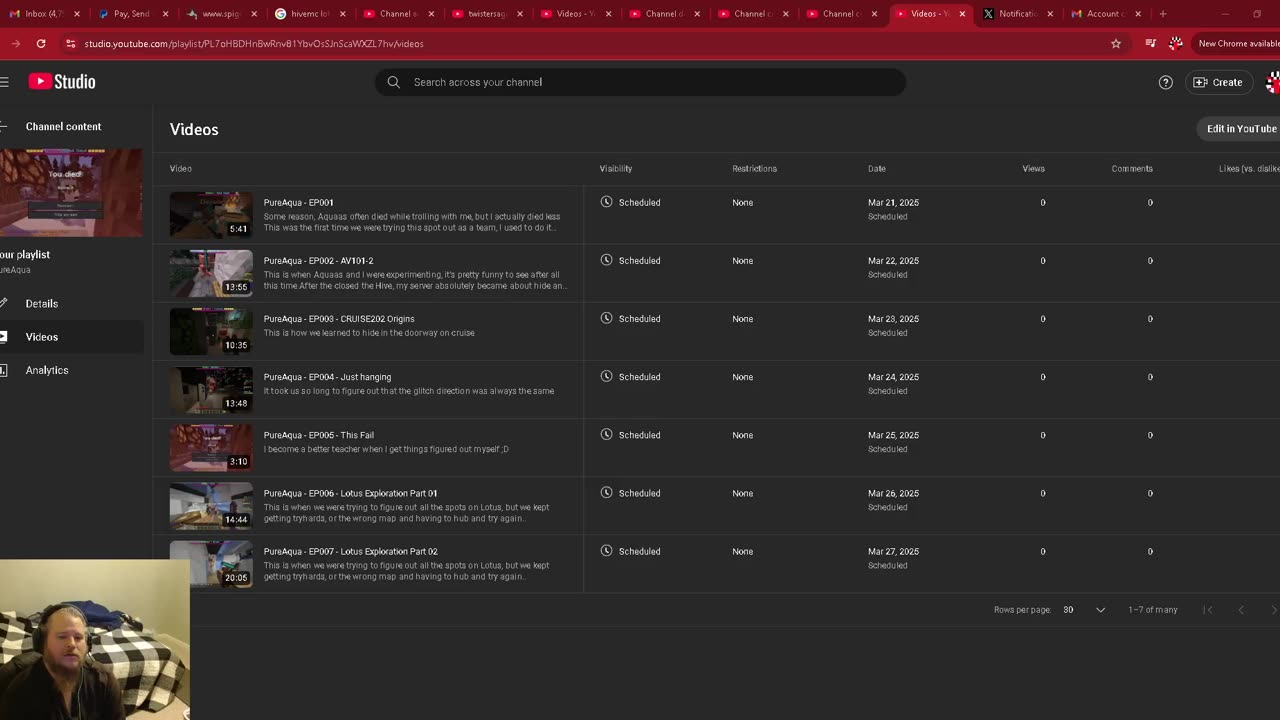Switch to the Pay, Send tab
Screen dimensions: 1280x720
point(131,14)
